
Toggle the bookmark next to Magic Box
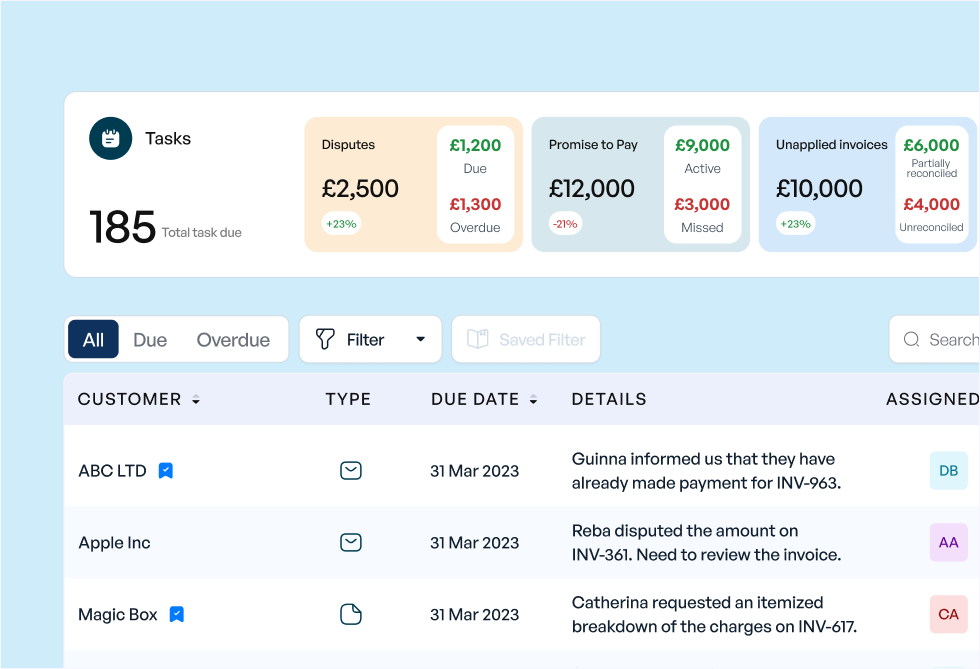175,614
